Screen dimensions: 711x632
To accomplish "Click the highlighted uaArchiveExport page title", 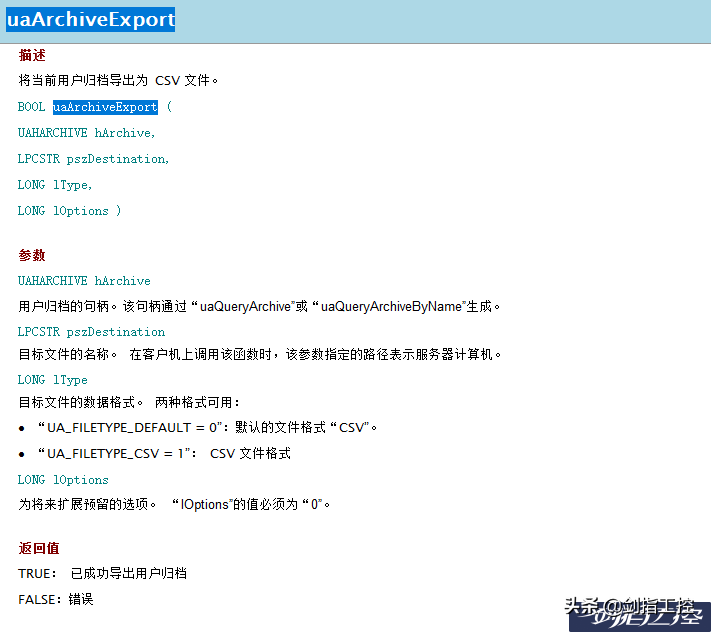I will 90,20.
